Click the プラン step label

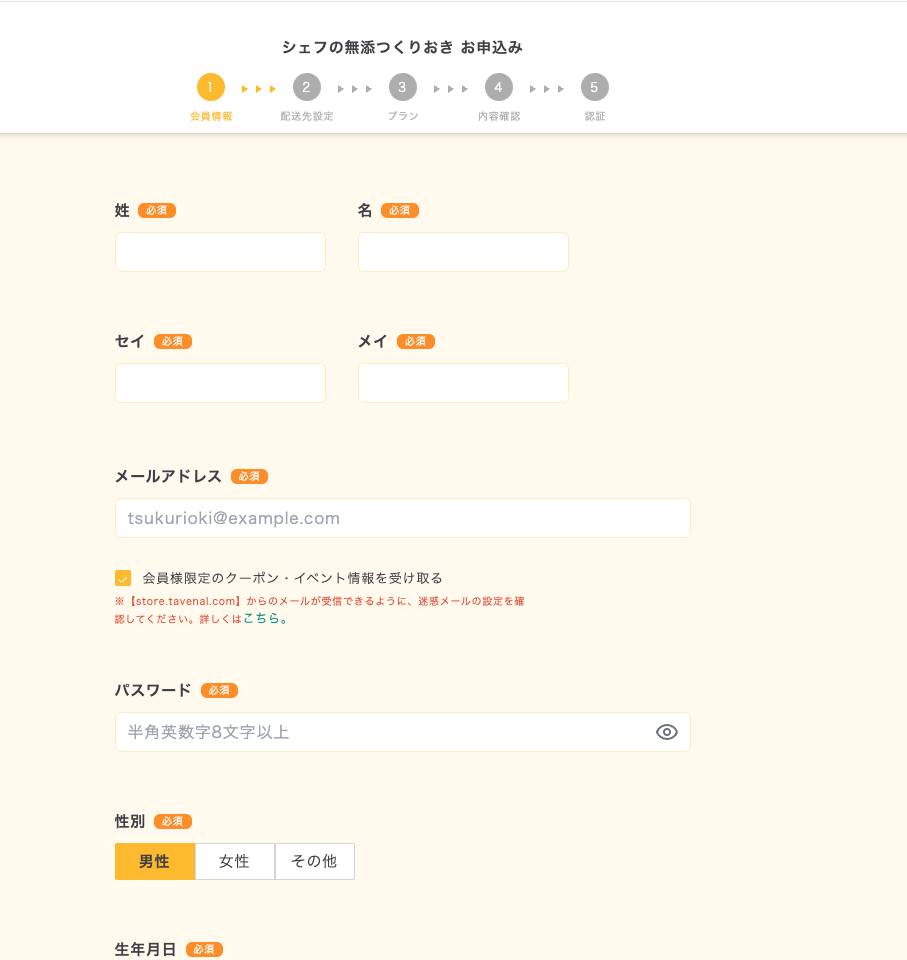click(402, 116)
